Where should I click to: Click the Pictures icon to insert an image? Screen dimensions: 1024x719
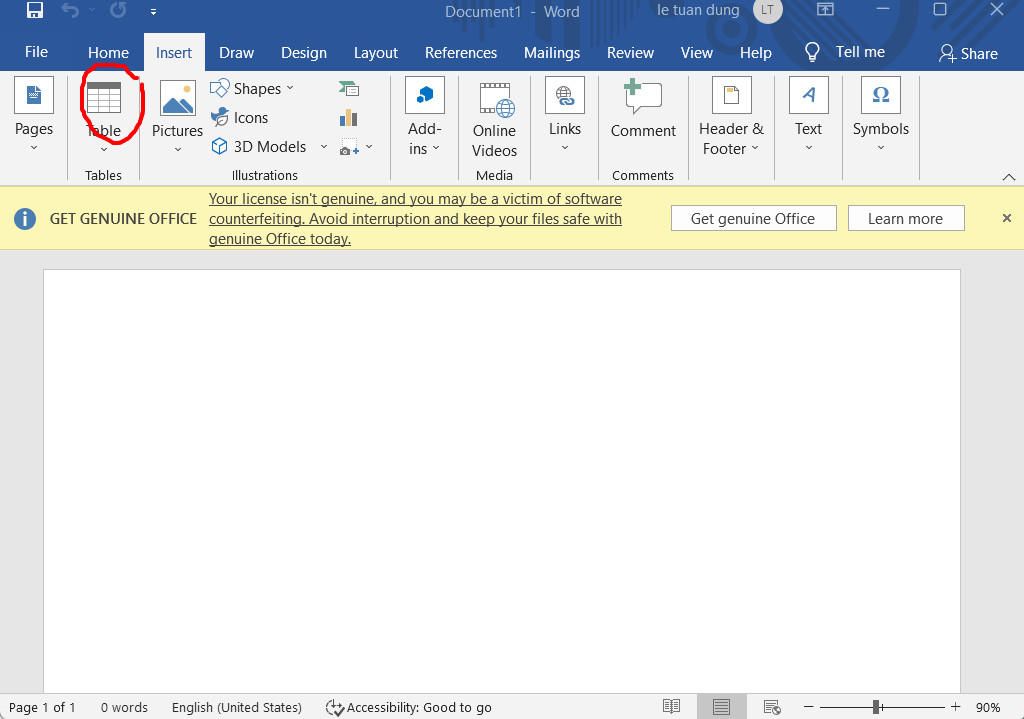[178, 98]
